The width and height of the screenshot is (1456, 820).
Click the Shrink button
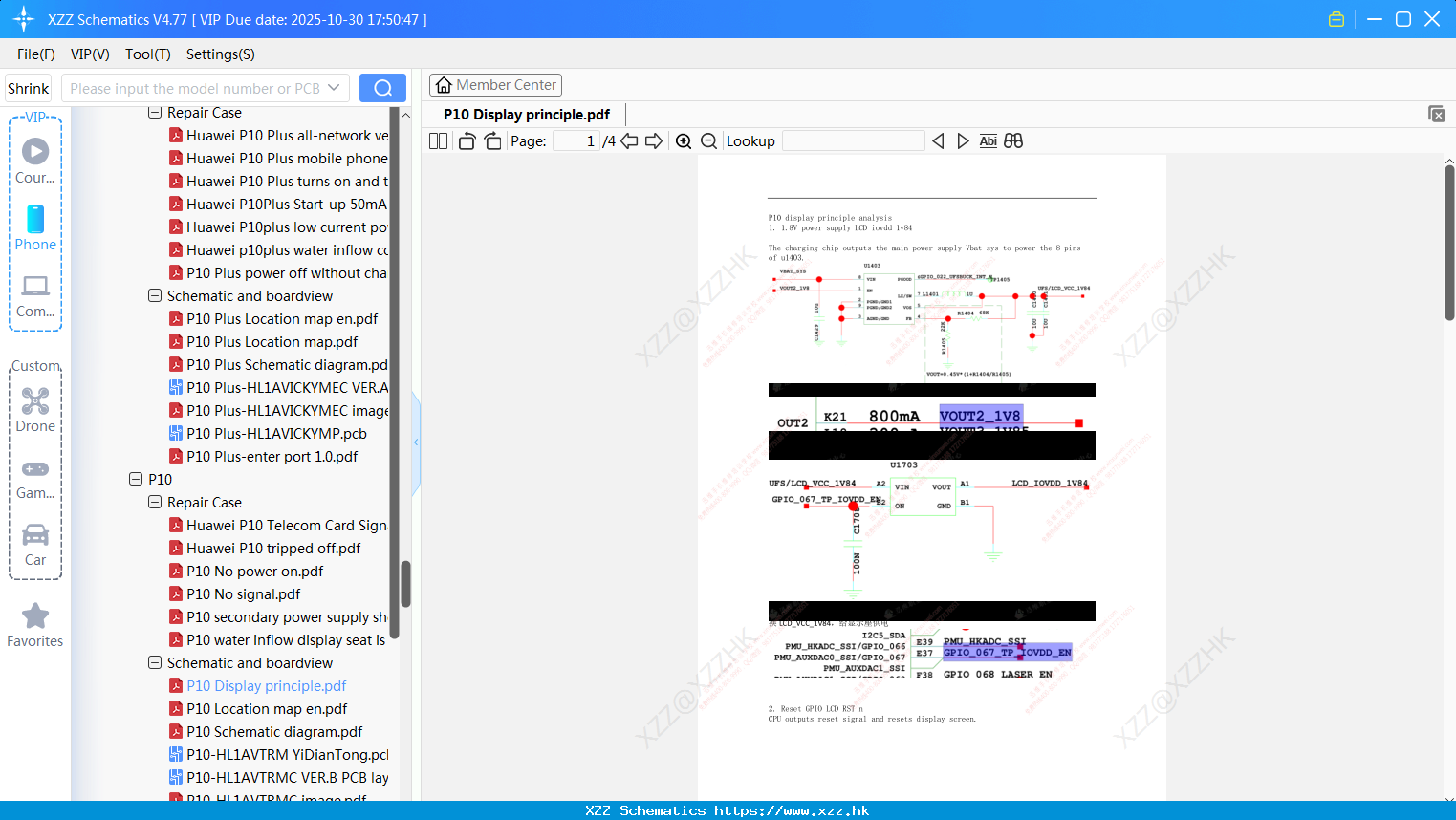(x=28, y=88)
